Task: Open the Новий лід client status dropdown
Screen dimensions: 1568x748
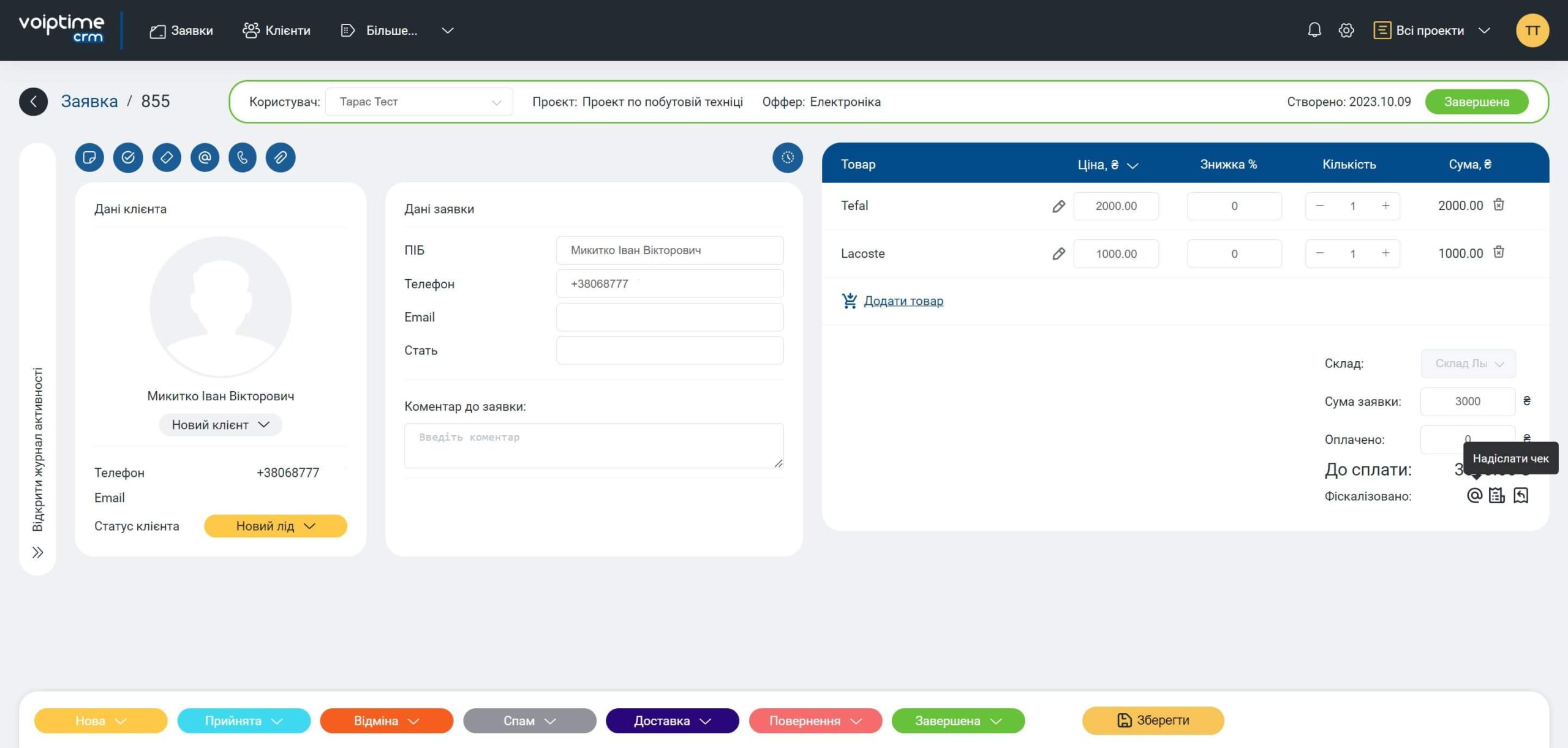Action: point(276,526)
